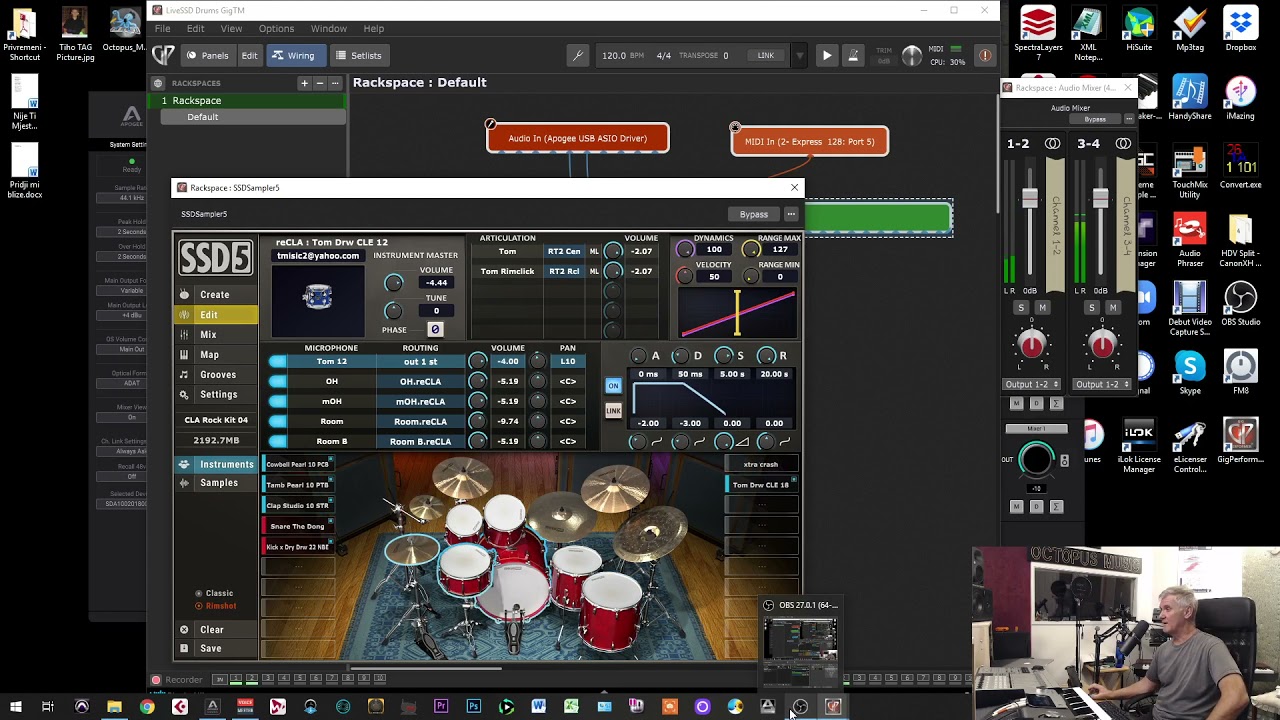Toggle the metronome icon

point(853,56)
